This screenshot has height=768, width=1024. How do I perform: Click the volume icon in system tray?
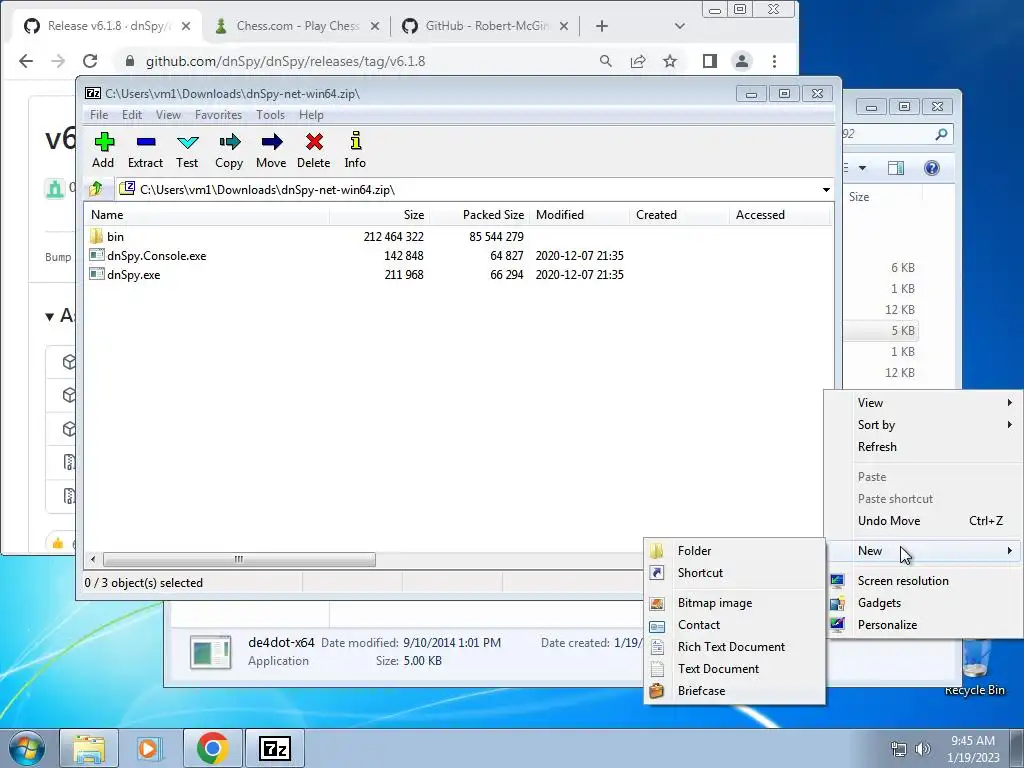pos(923,749)
